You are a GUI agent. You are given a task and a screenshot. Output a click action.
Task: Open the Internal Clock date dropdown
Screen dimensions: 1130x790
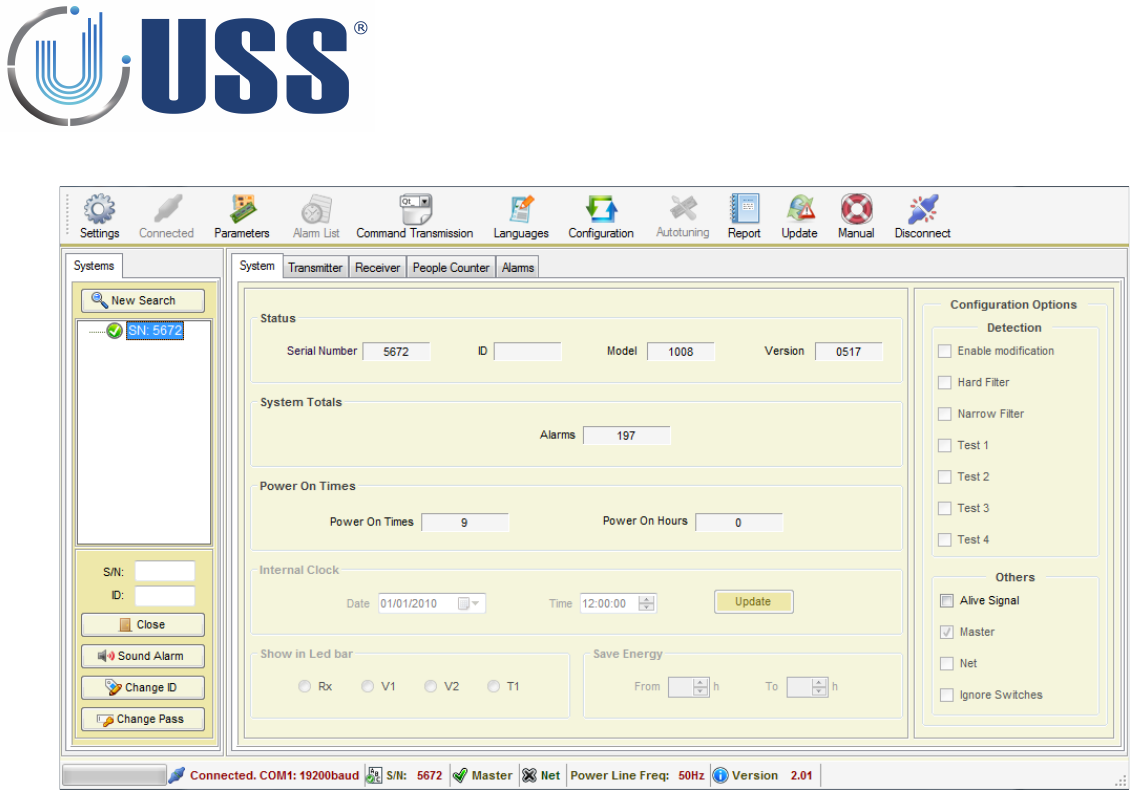tap(469, 603)
